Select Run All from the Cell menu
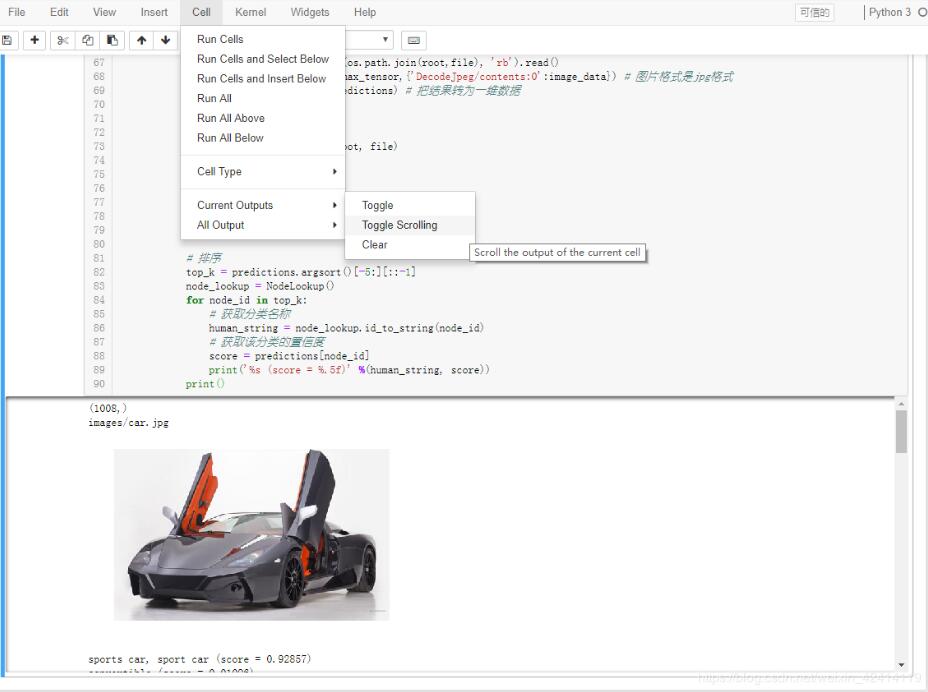 [x=214, y=98]
